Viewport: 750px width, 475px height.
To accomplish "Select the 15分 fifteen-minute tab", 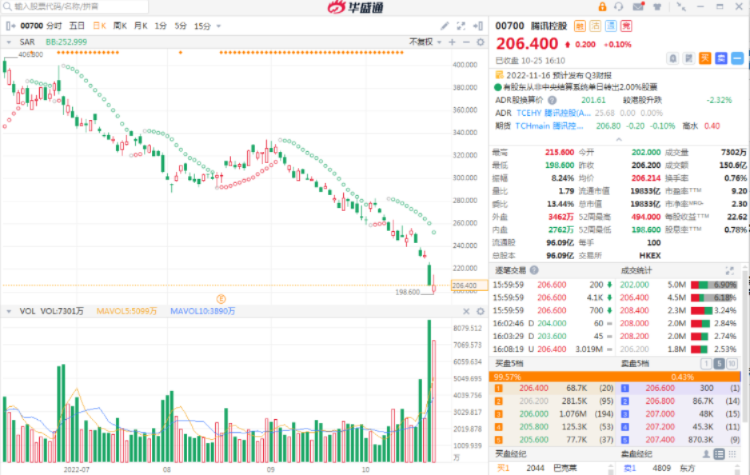I will (x=202, y=26).
